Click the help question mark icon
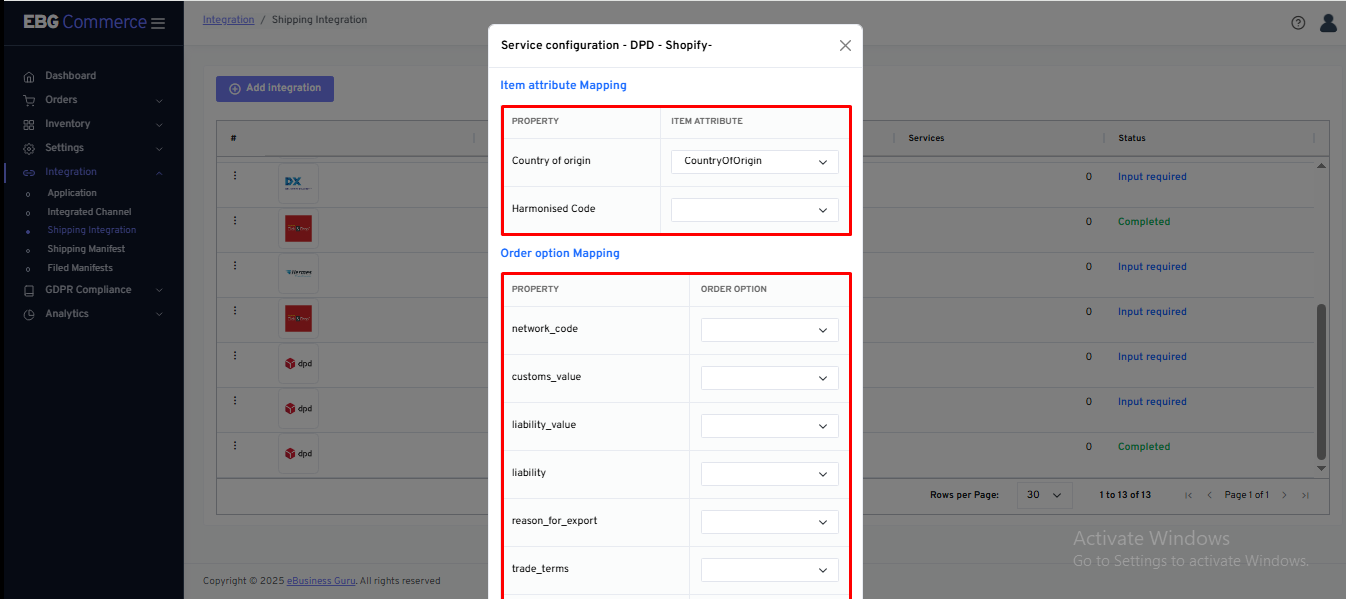This screenshot has height=599, width=1346. (x=1298, y=23)
